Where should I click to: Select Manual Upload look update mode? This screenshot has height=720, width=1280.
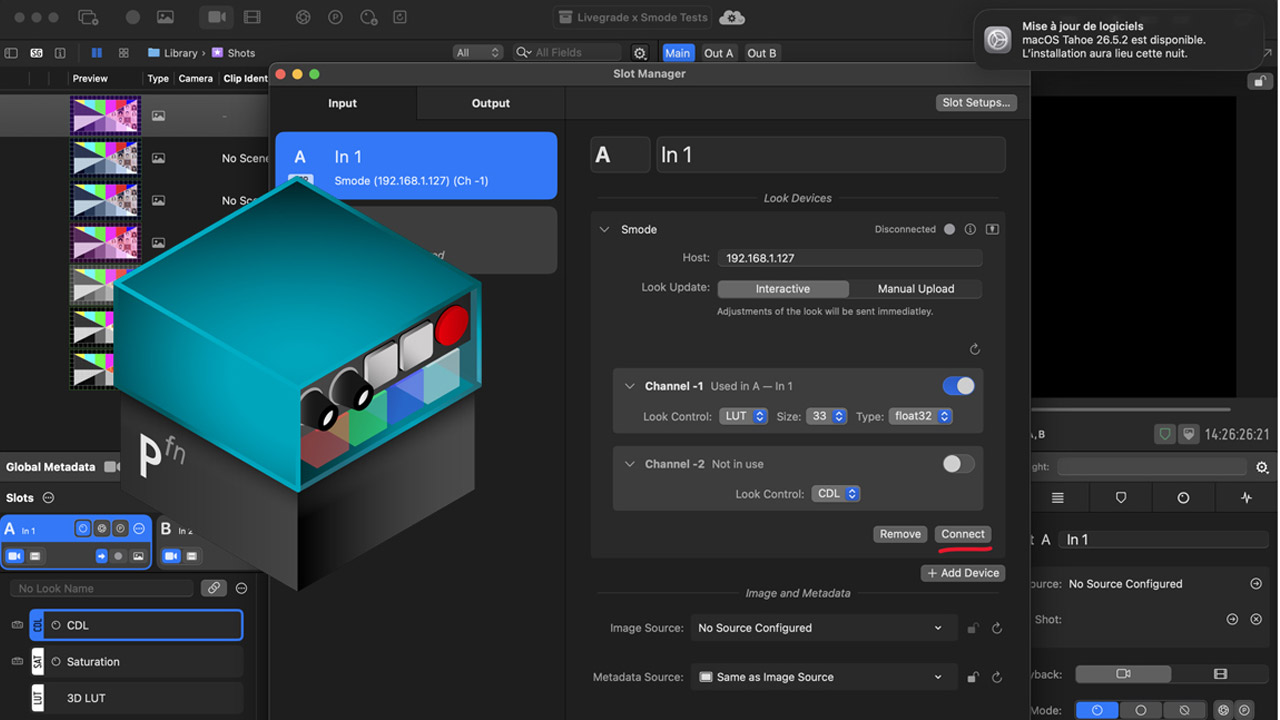pos(916,289)
